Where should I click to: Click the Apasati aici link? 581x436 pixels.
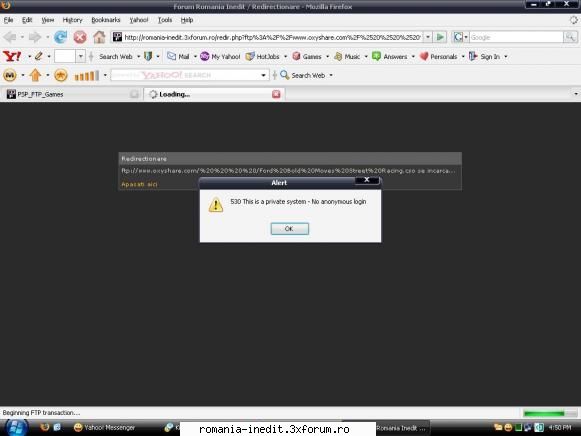tap(139, 184)
